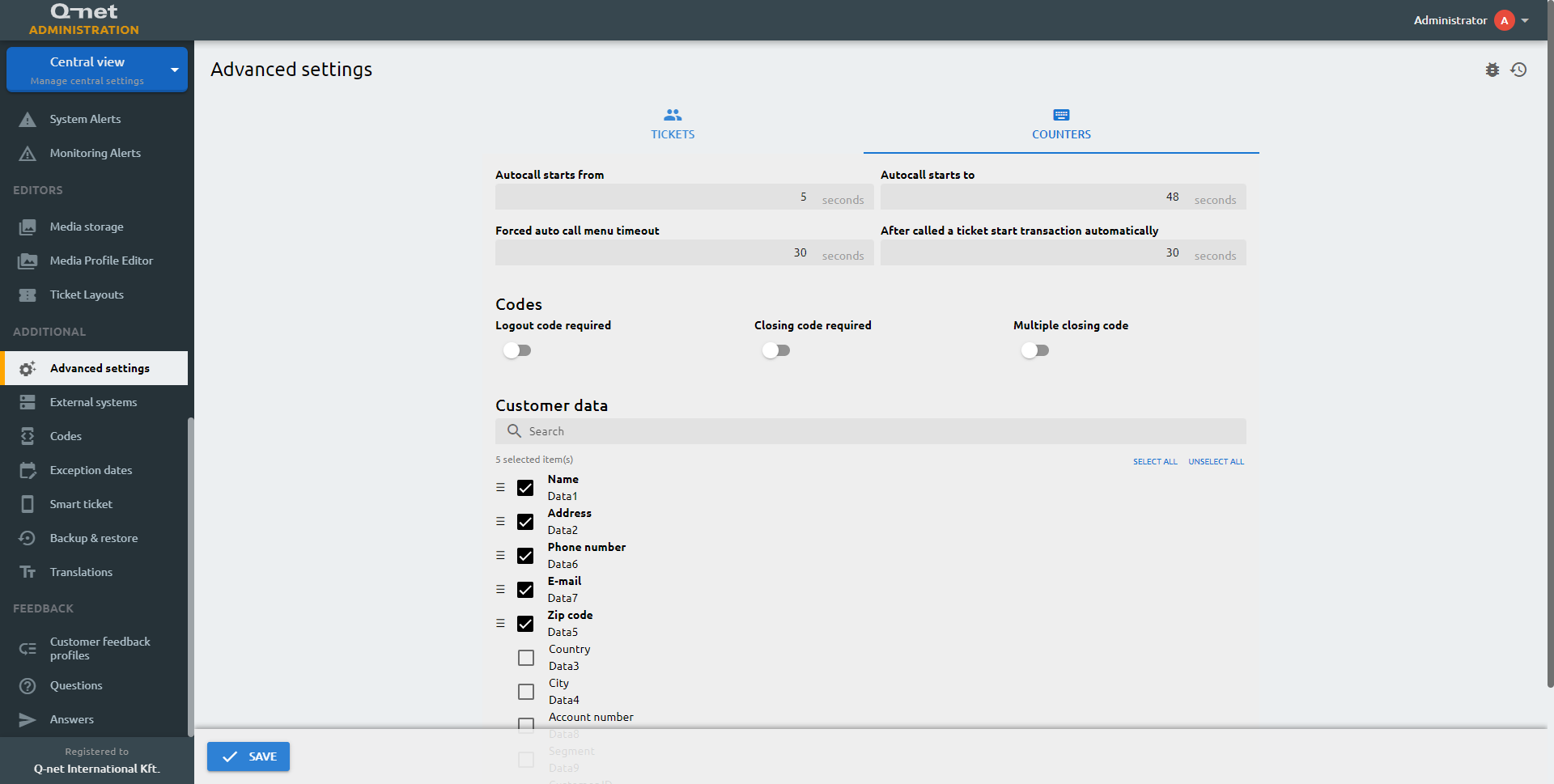Uncheck the E-mail checkbox

pos(525,590)
